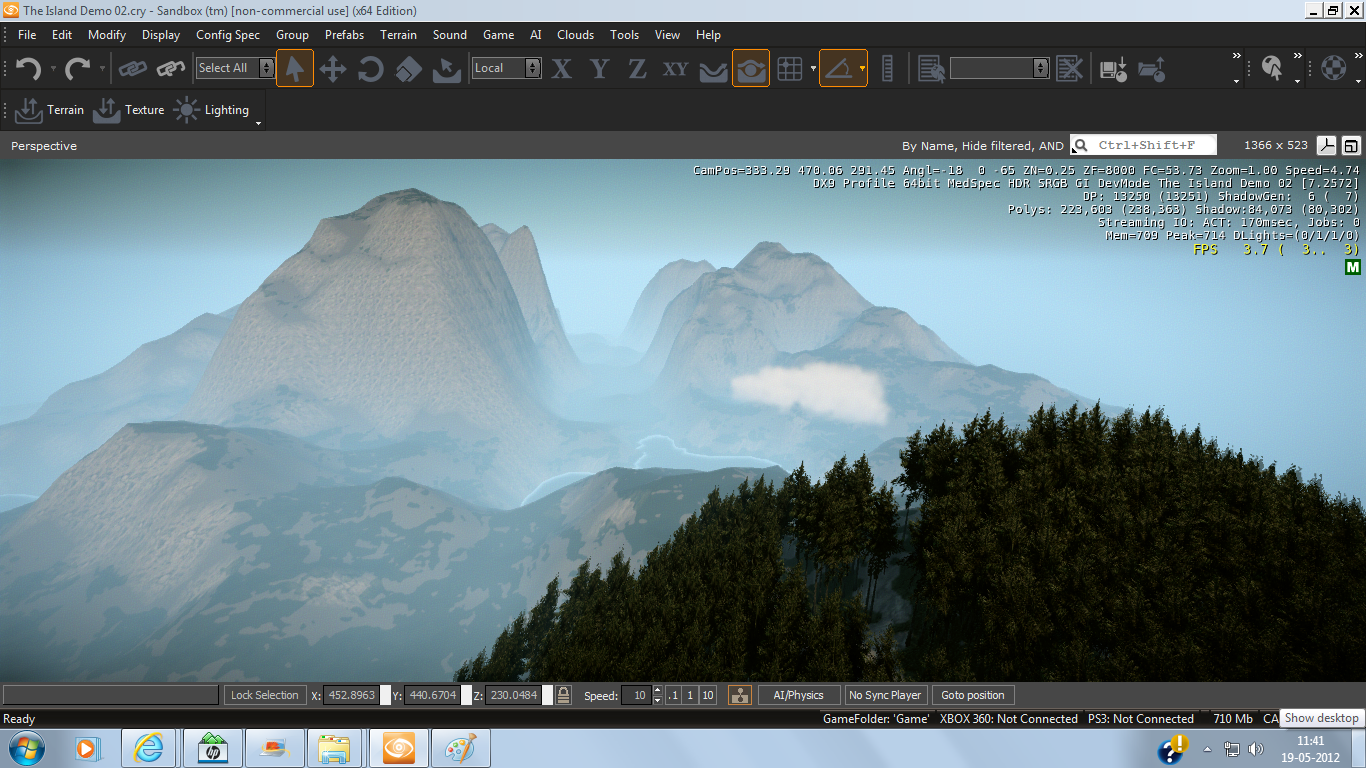1366x768 pixels.
Task: Toggle the X axis constraint
Action: (x=560, y=68)
